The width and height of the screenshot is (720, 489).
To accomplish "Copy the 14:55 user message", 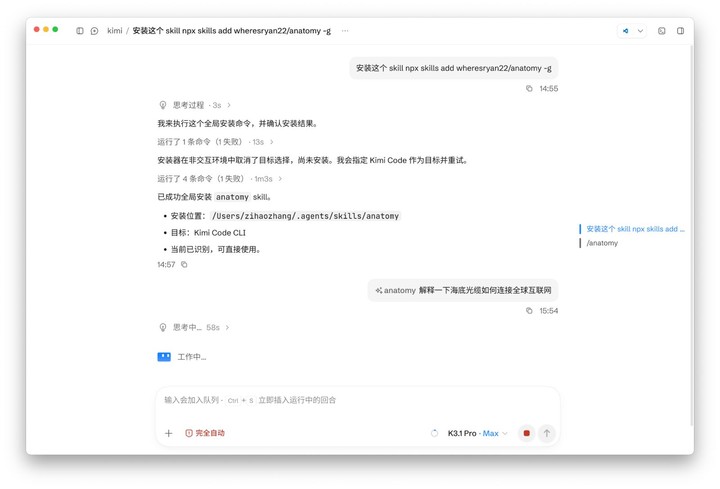I will click(529, 89).
